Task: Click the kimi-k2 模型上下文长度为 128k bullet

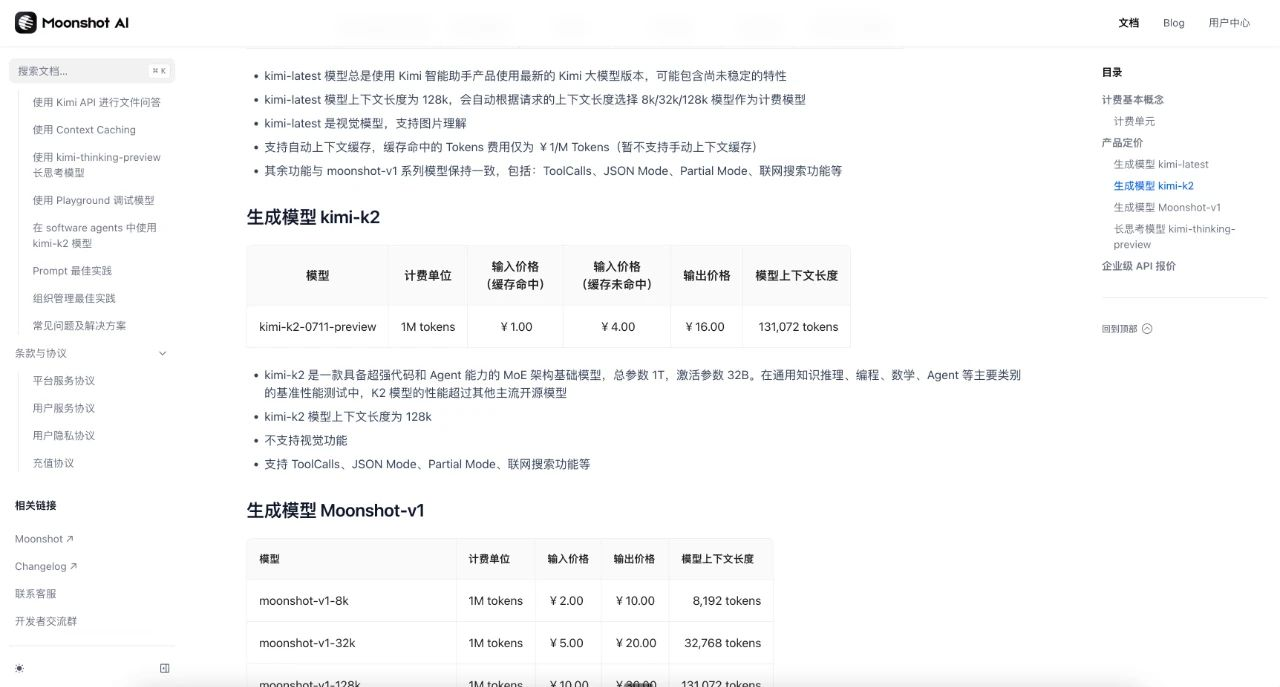Action: 348,417
